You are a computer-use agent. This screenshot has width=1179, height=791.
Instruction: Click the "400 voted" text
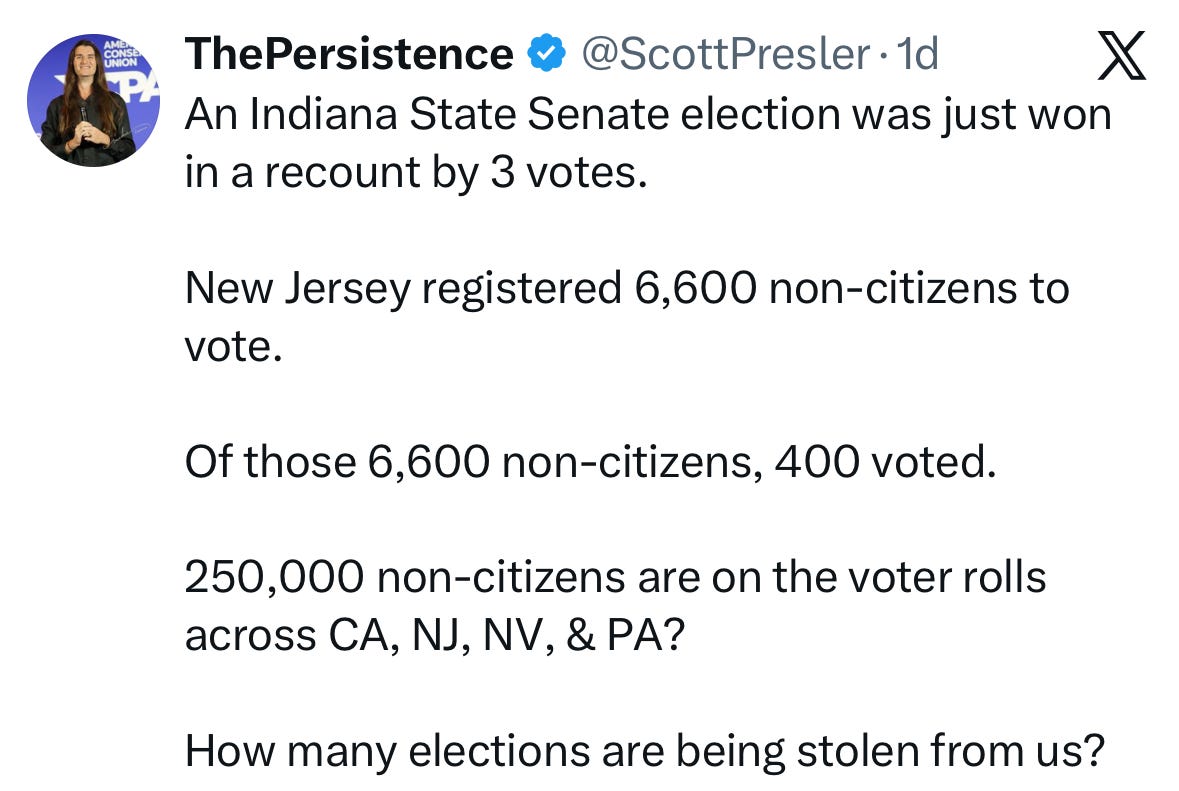click(x=885, y=462)
